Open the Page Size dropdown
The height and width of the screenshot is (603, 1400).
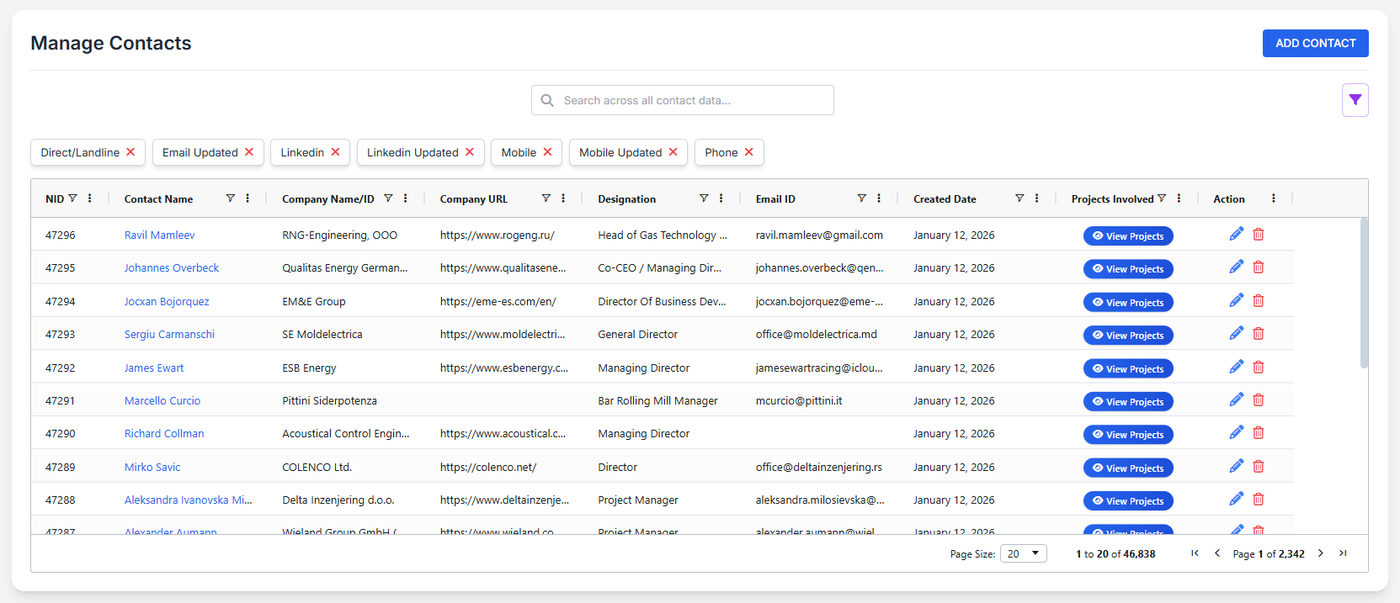click(1023, 553)
